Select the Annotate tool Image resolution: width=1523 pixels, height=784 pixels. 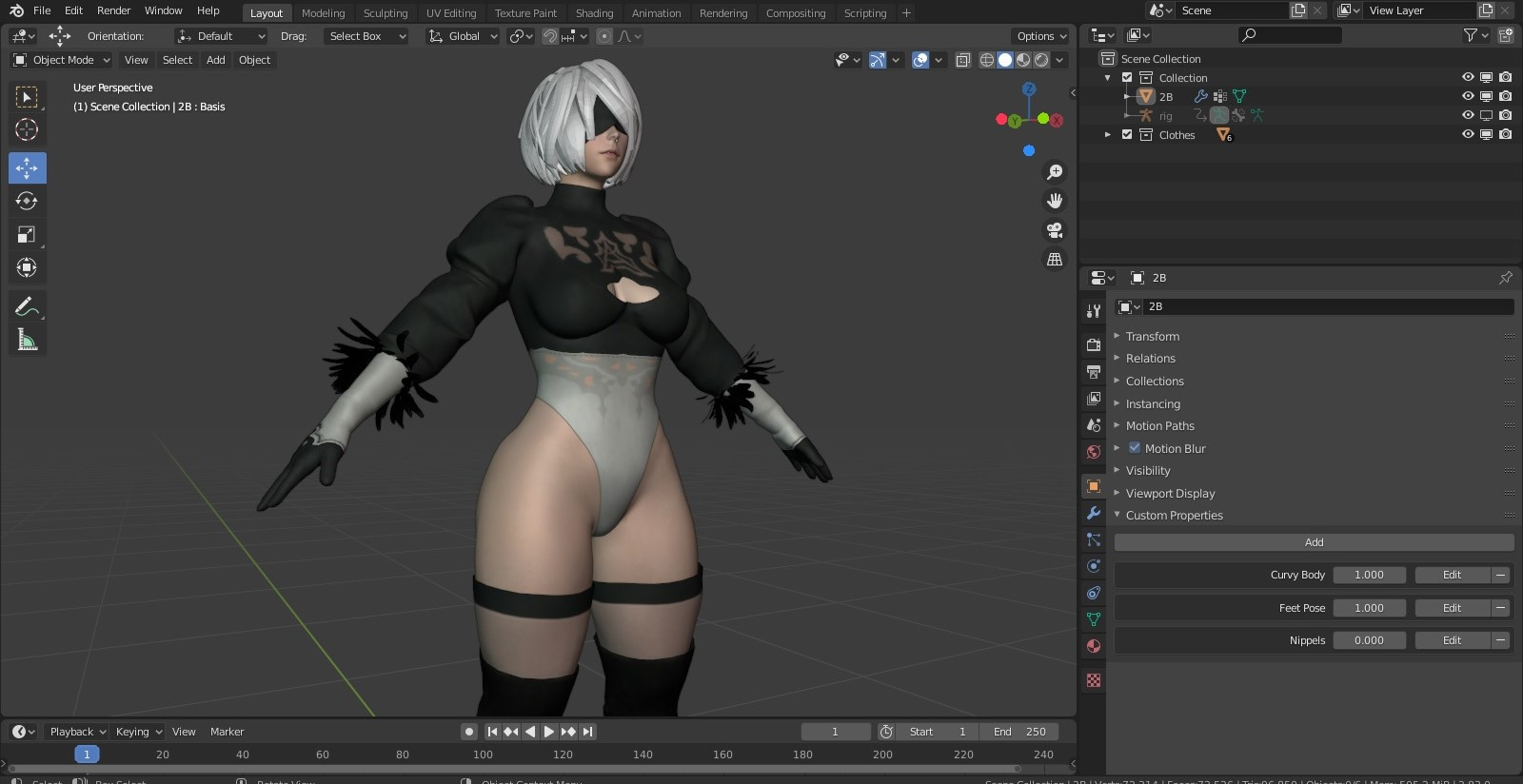point(27,306)
